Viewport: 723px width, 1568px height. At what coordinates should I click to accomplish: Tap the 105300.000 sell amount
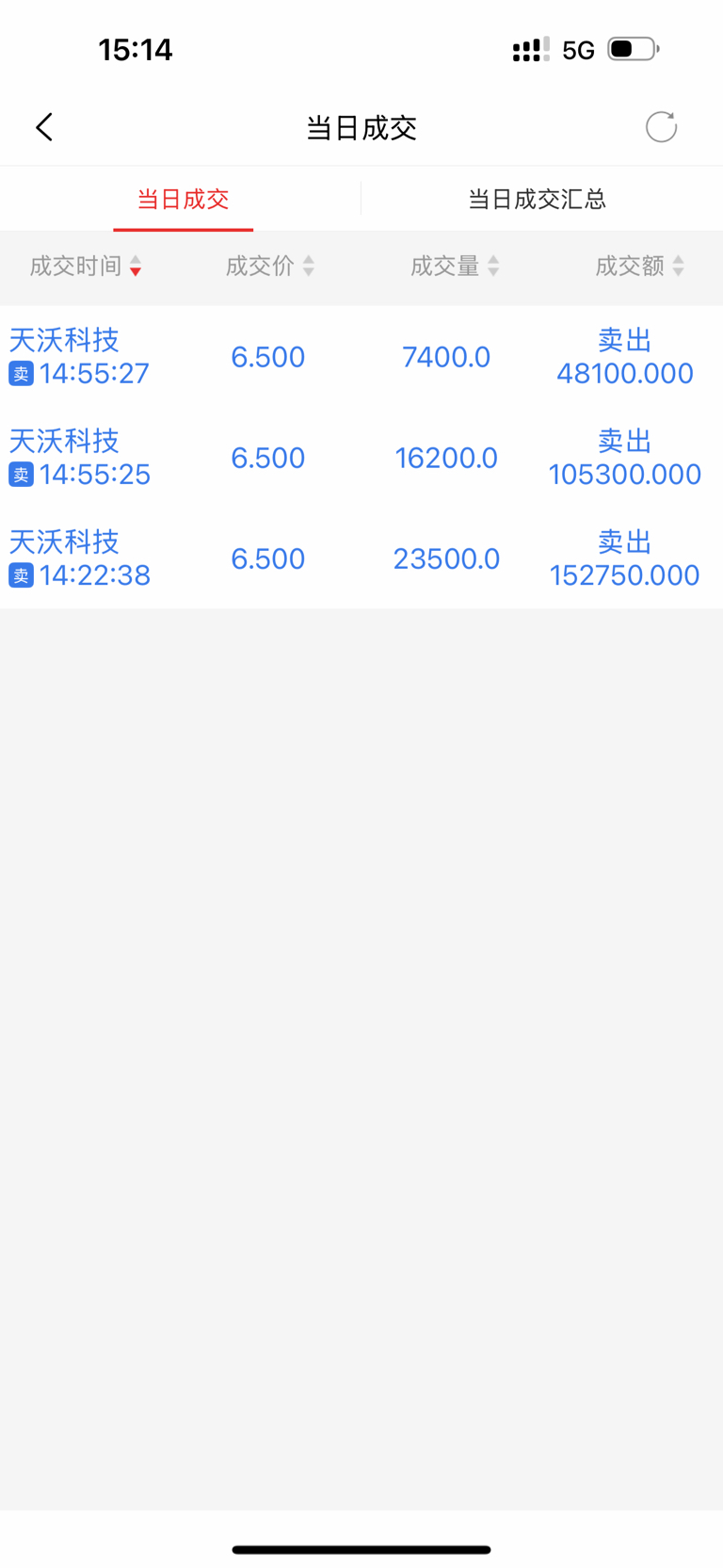(x=625, y=475)
